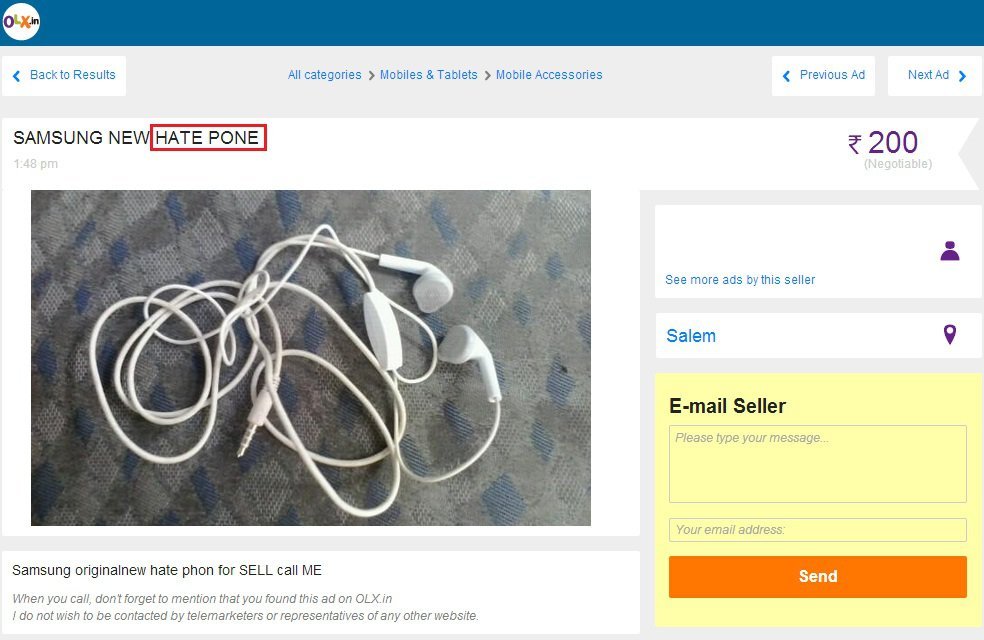Open Mobile Accessories category

coord(549,75)
